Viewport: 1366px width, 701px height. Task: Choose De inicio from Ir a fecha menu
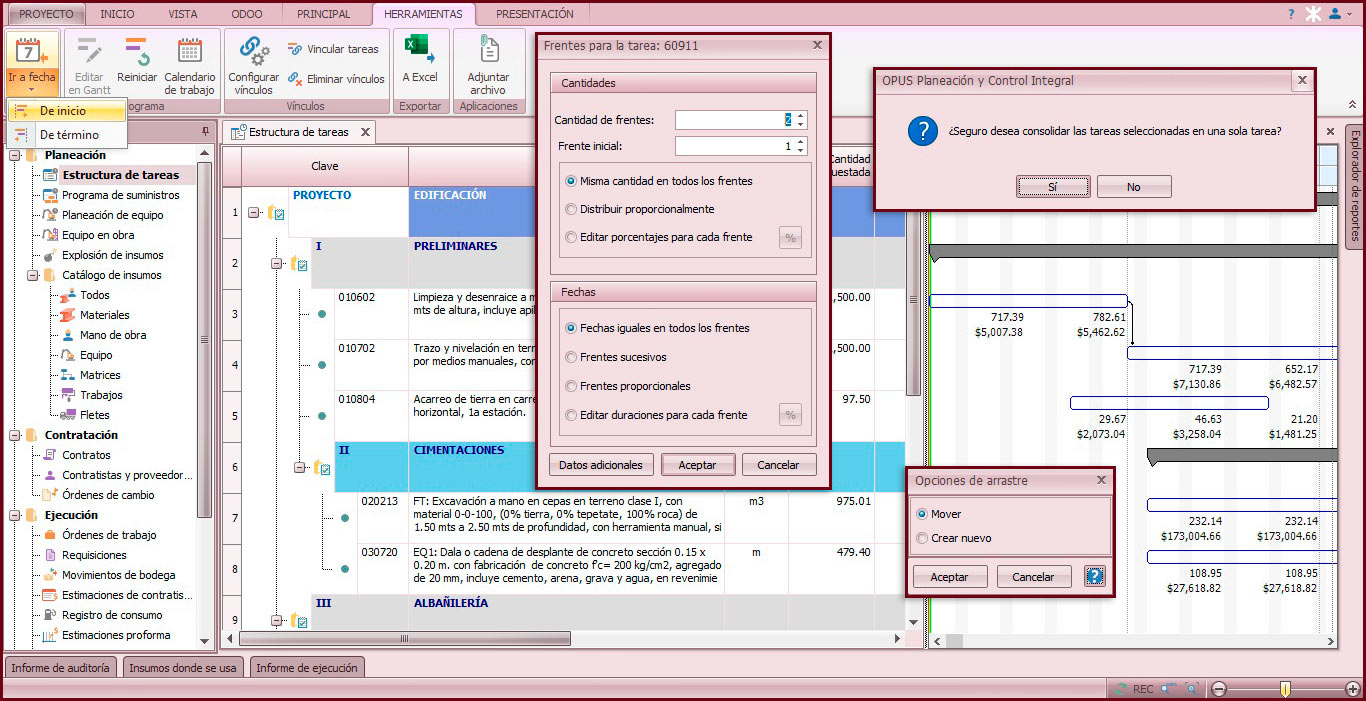(x=67, y=111)
